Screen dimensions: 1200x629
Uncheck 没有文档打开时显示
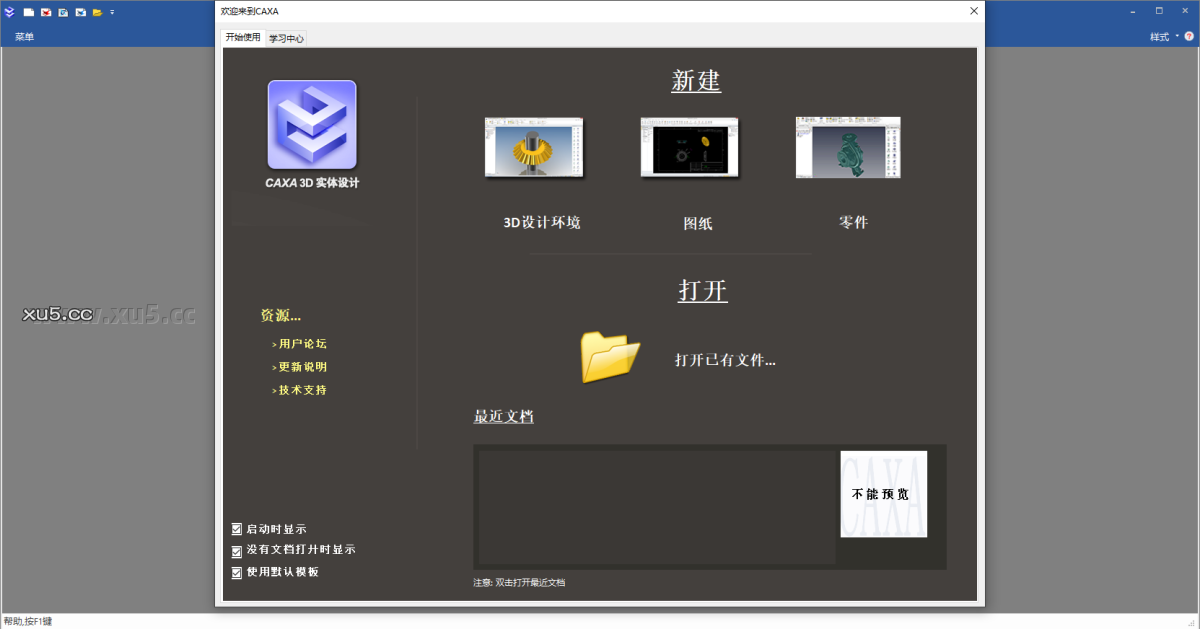point(237,549)
